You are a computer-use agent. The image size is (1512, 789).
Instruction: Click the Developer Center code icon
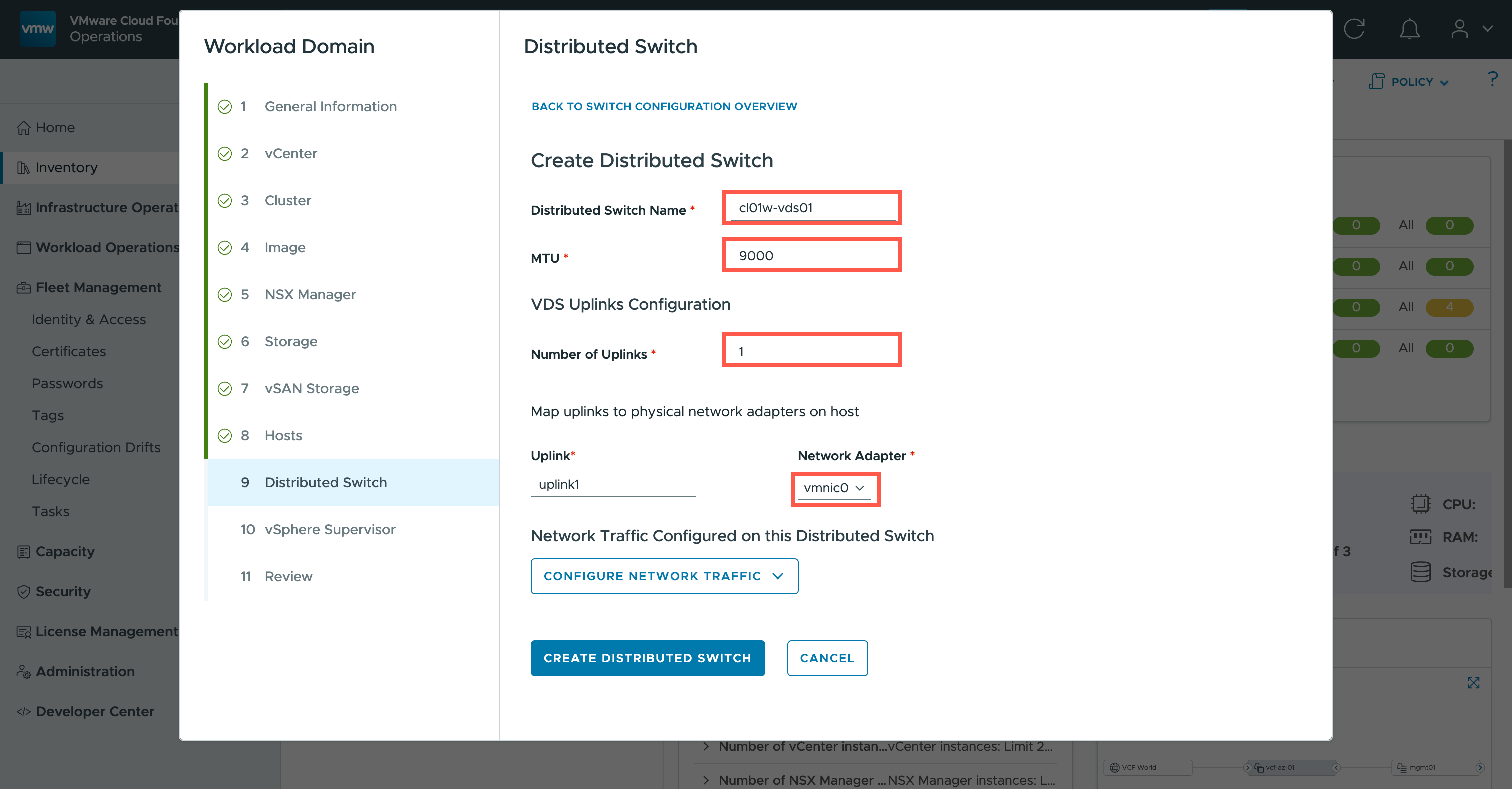23,711
